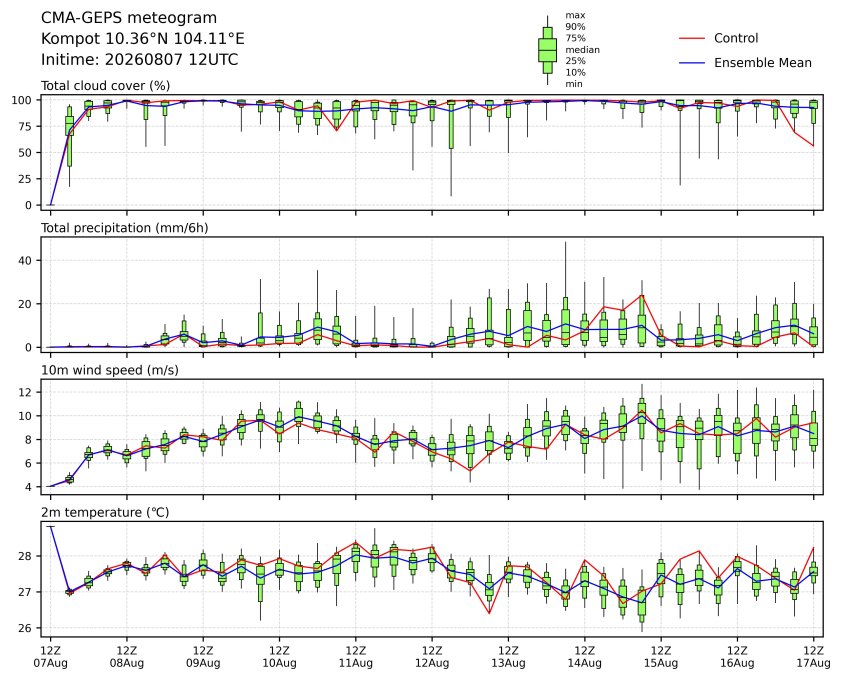Click the blue Ensemble Mean legend line
This screenshot has width=842, height=680.
(x=692, y=63)
